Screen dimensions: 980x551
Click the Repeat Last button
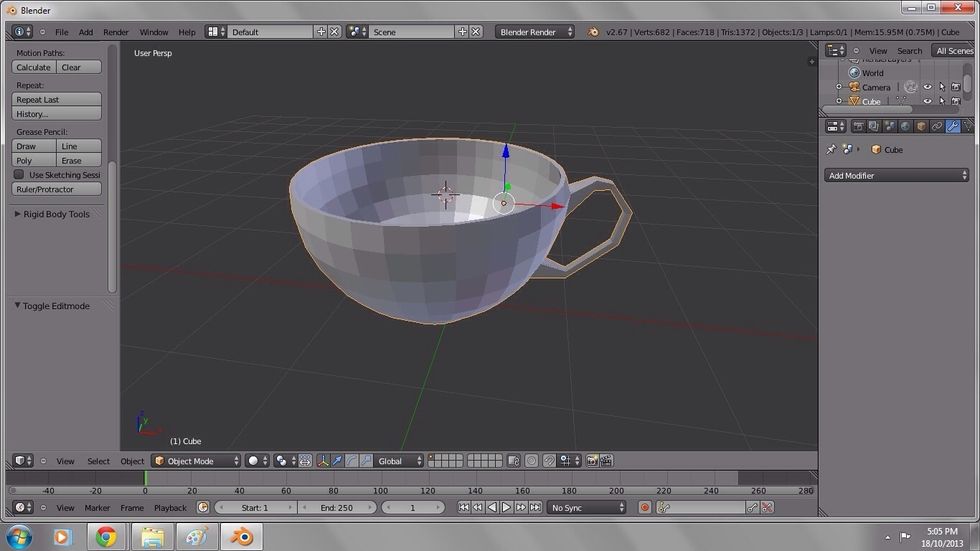tap(57, 100)
